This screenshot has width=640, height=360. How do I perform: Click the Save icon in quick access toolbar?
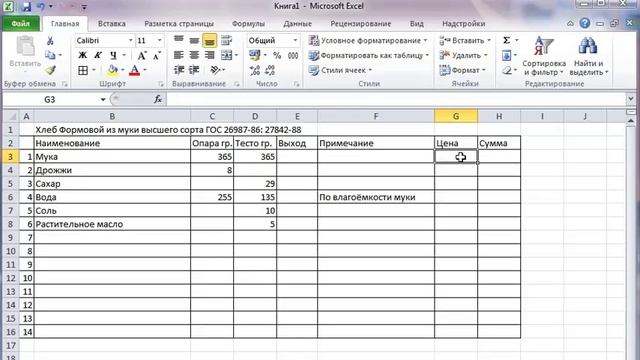coord(27,6)
